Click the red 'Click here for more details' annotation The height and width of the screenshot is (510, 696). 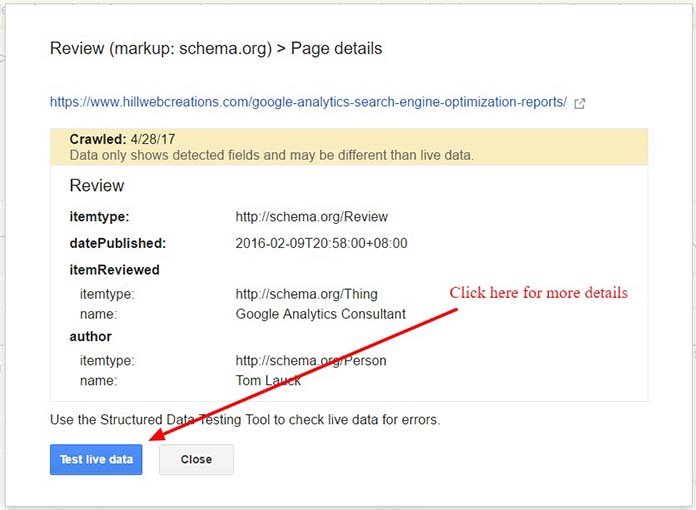pyautogui.click(x=538, y=293)
